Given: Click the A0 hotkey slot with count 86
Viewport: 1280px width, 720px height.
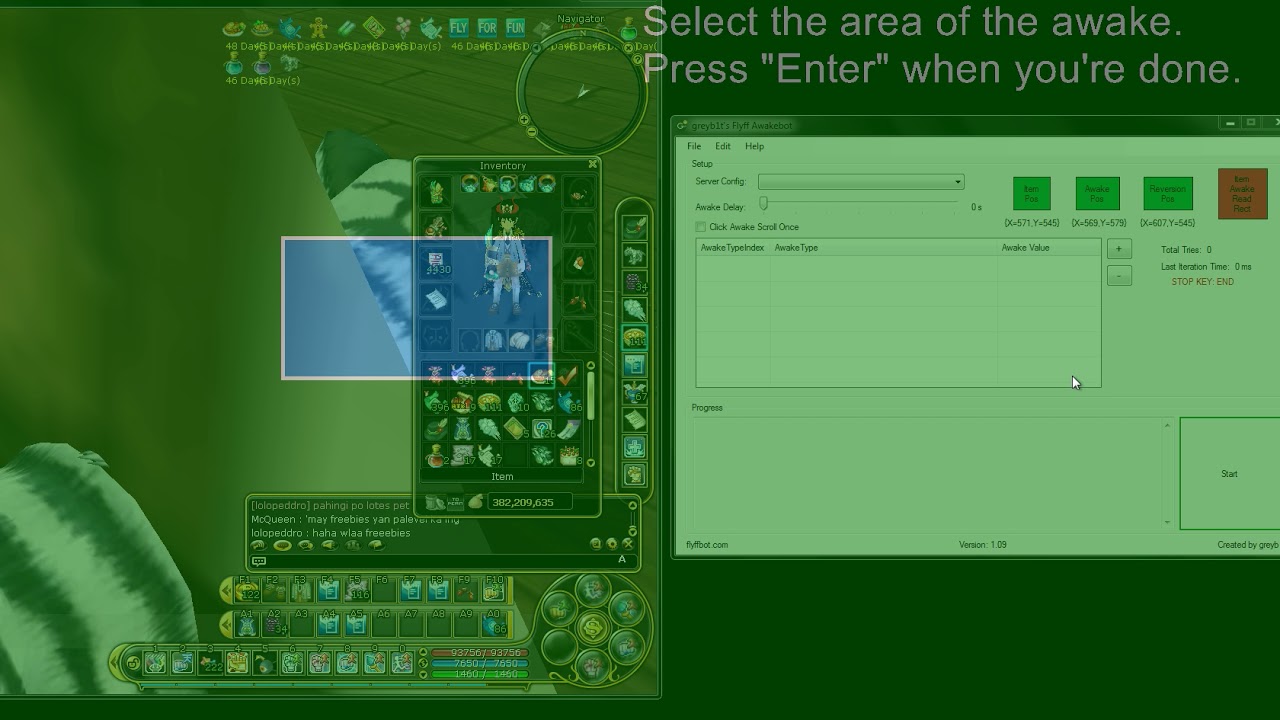Looking at the screenshot, I should [x=495, y=625].
